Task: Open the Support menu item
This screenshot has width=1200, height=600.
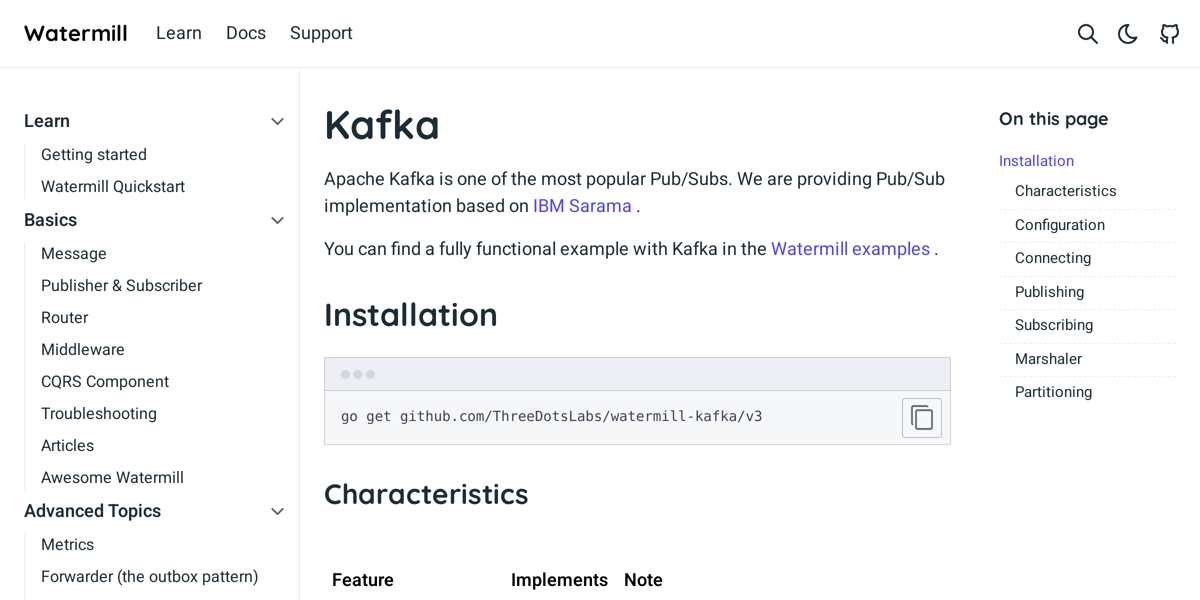Action: [320, 33]
